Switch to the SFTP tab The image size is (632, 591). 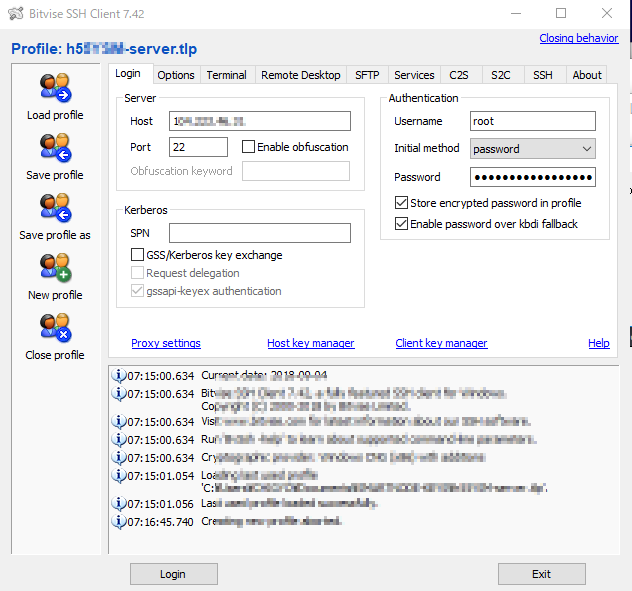(x=366, y=75)
